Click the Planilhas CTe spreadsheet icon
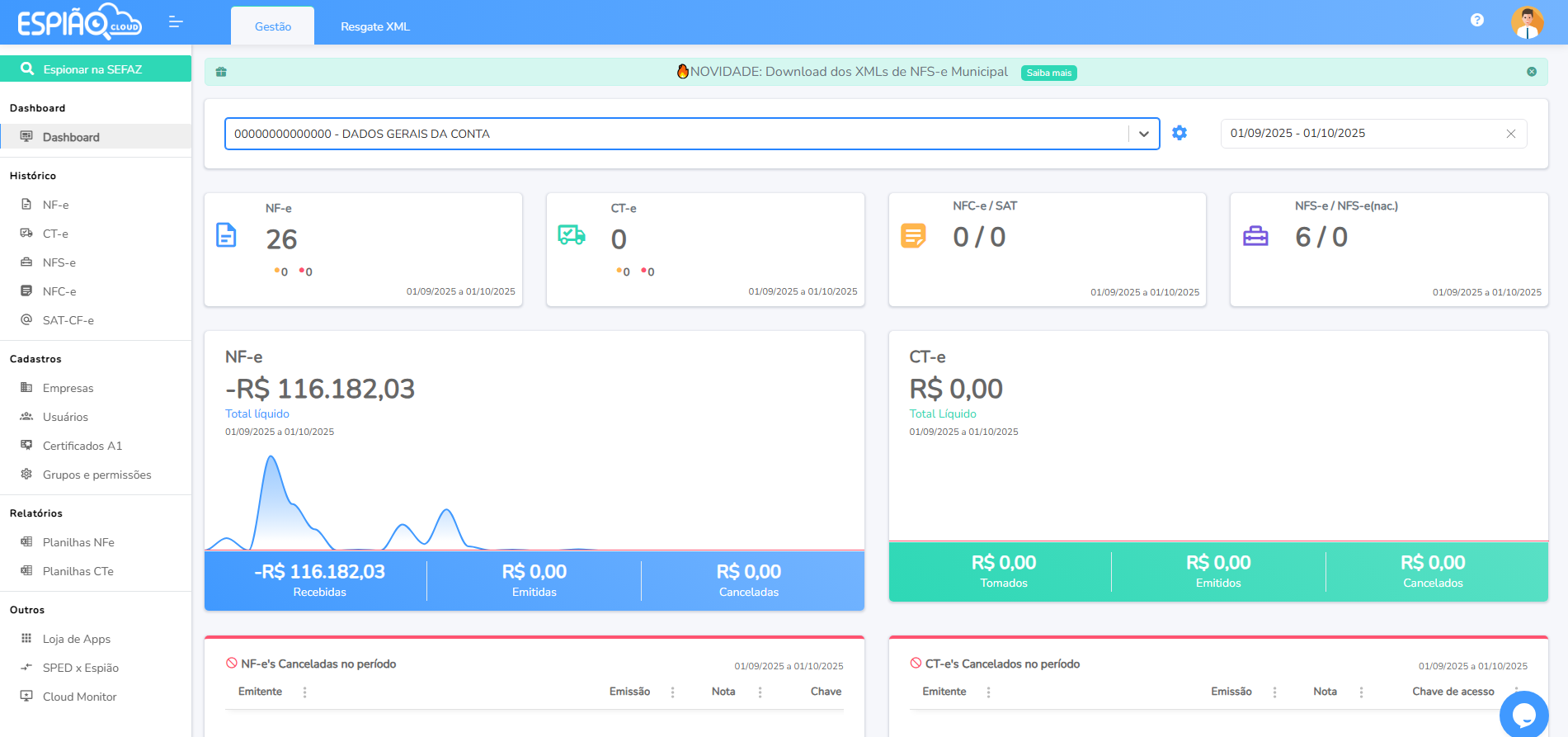1568x737 pixels. coord(26,570)
